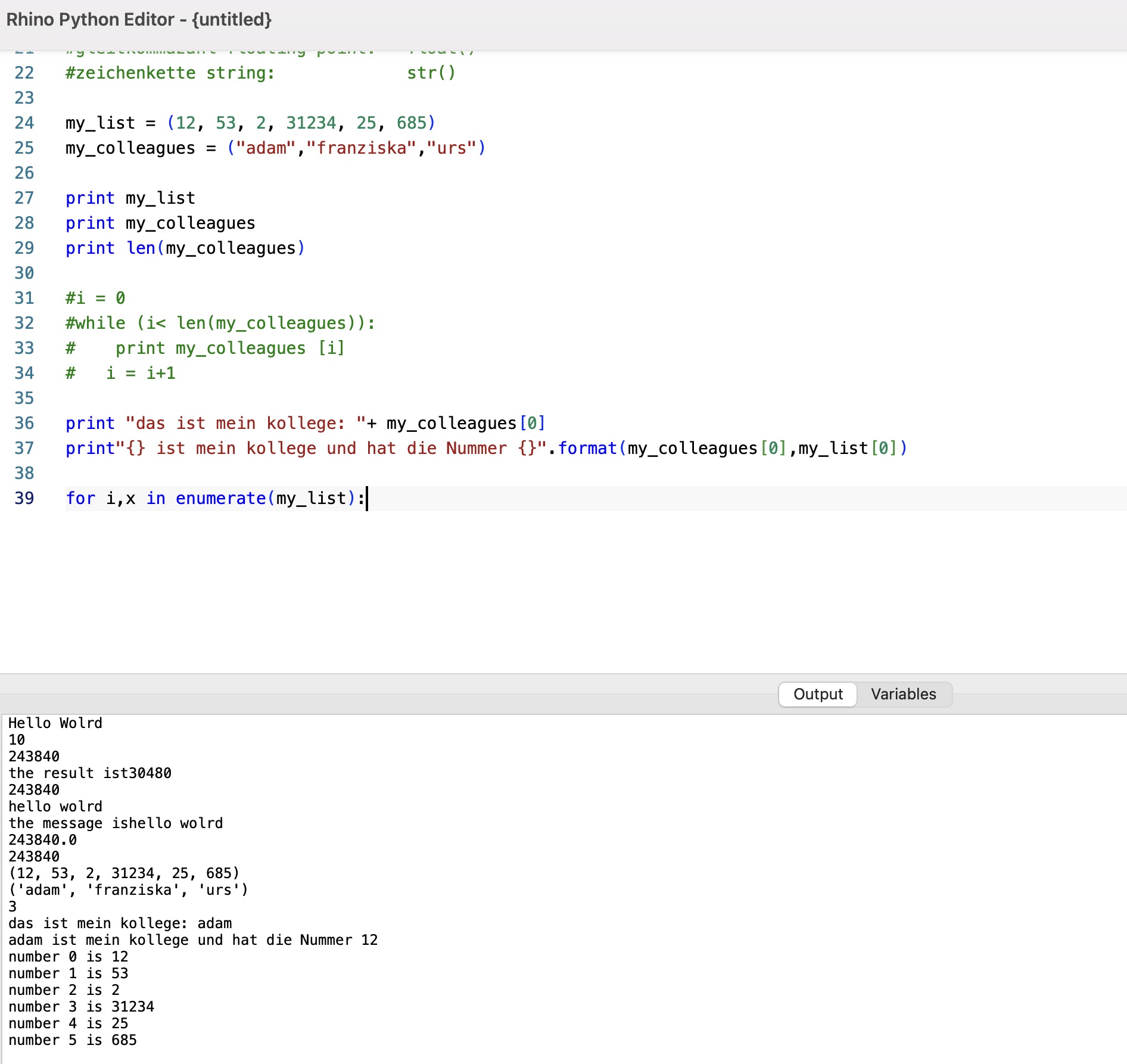The width and height of the screenshot is (1127, 1064).
Task: Select the print my_list statement
Action: pos(130,198)
